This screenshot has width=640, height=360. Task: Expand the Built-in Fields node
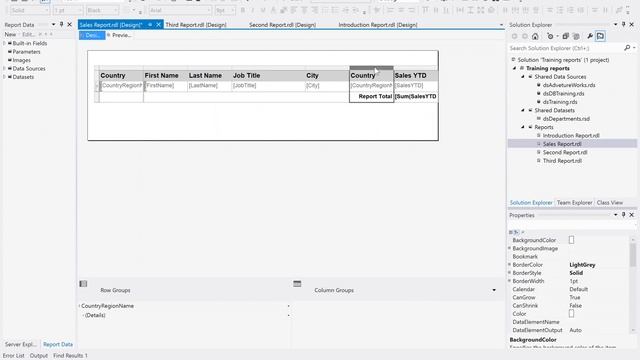4,43
